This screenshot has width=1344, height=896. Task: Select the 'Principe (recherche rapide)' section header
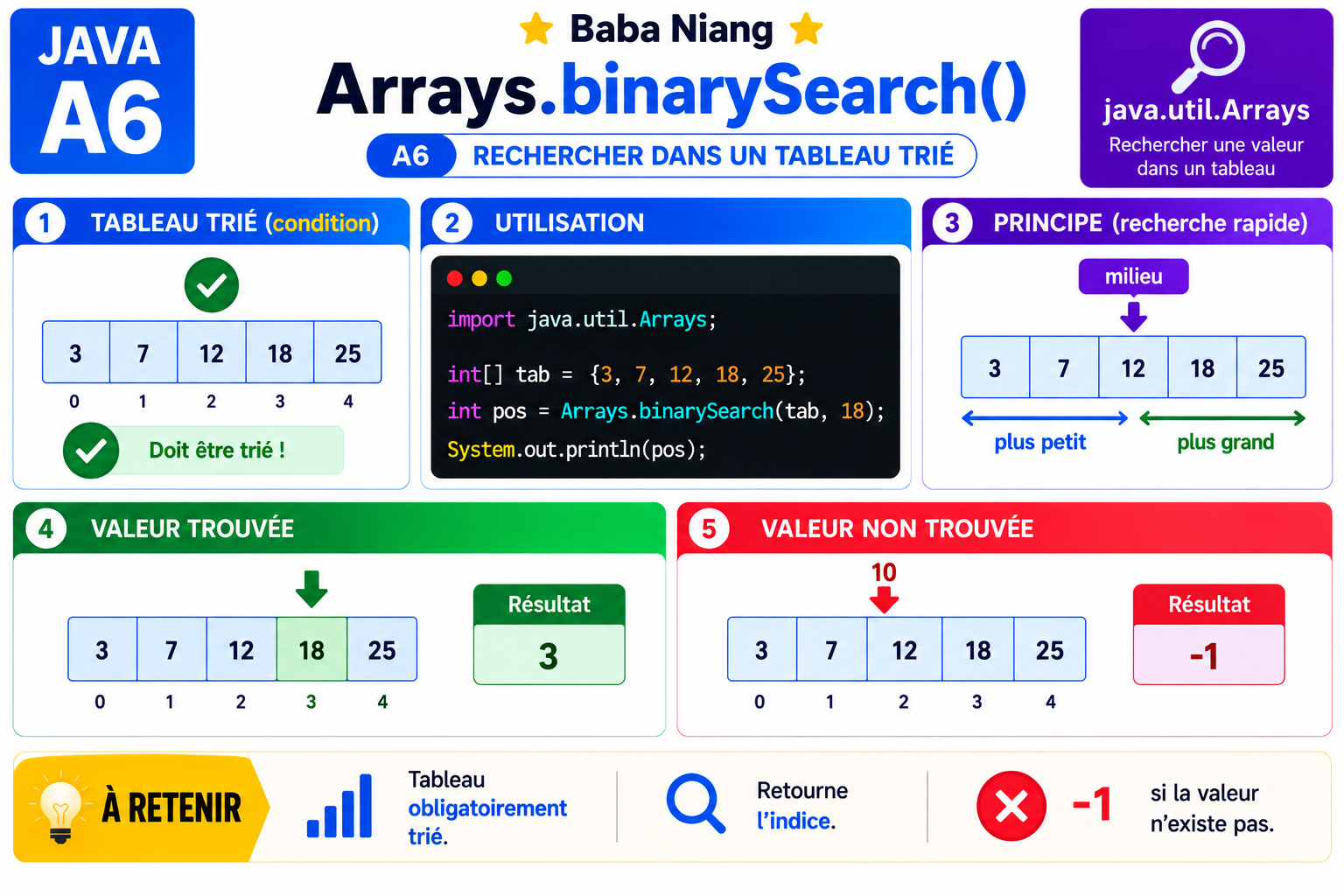1127,222
